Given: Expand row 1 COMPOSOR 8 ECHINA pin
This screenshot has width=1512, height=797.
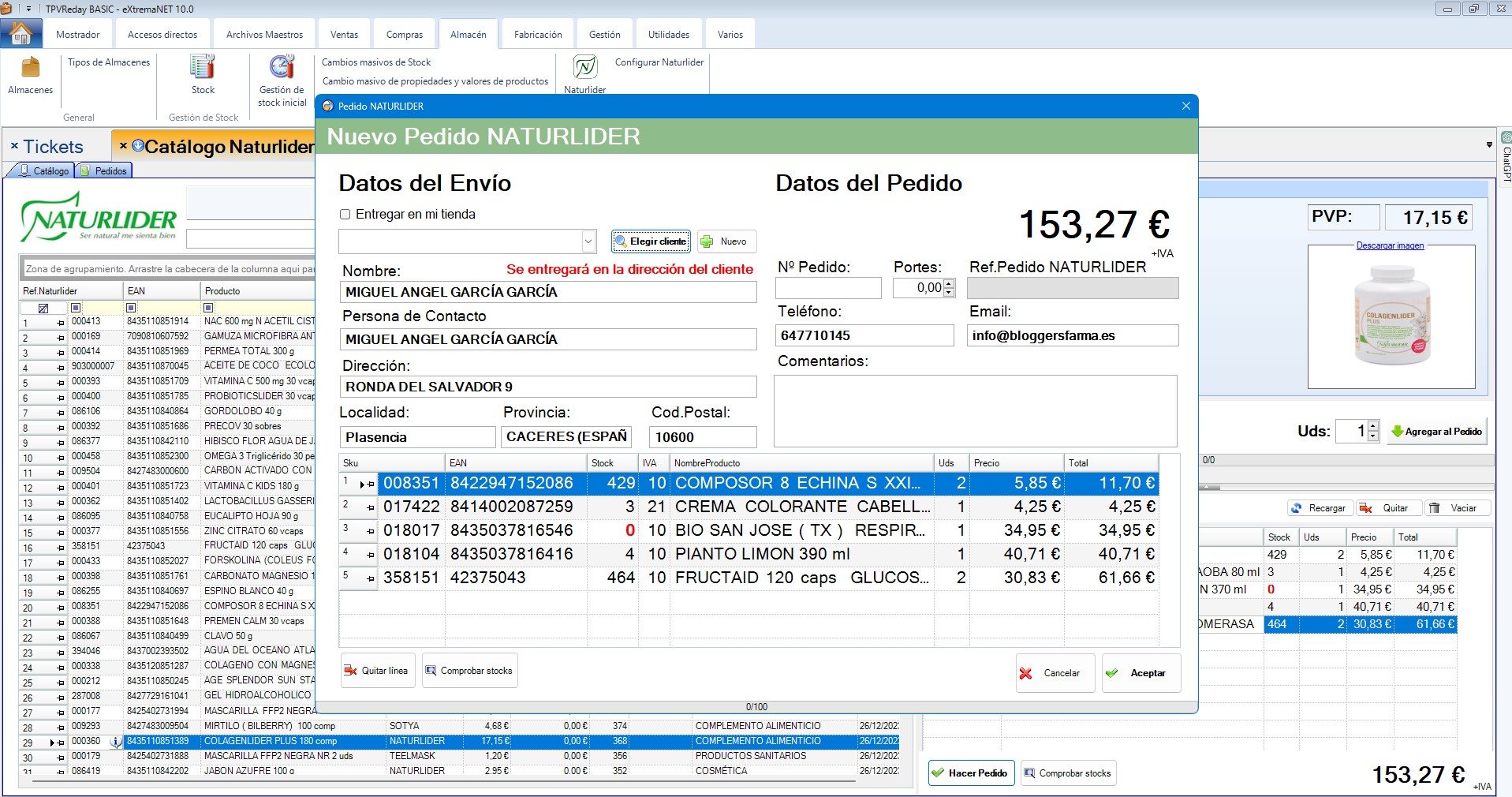Looking at the screenshot, I should [x=370, y=485].
